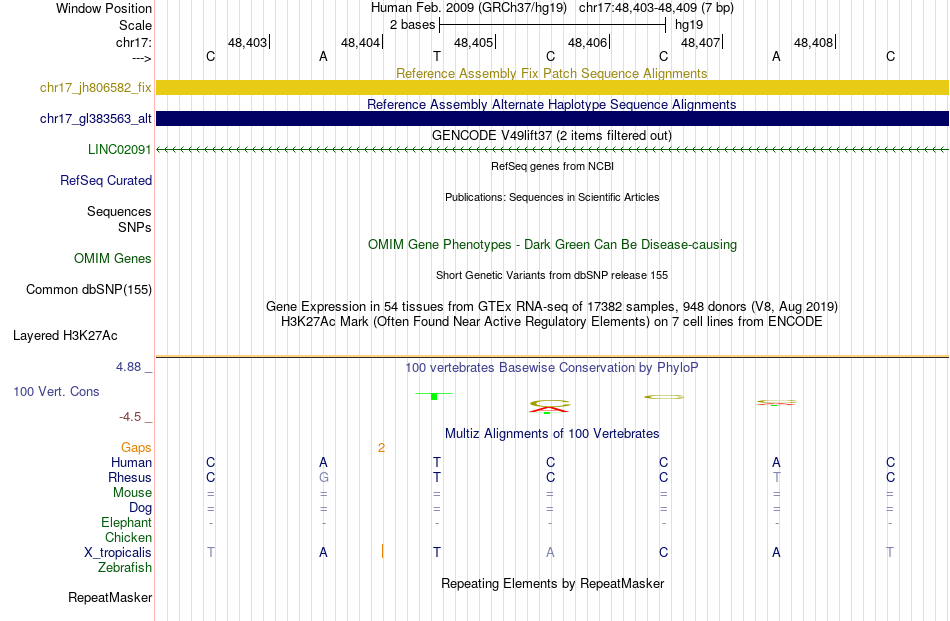Click the OMIM Genes track label
The height and width of the screenshot is (621, 950).
click(x=113, y=259)
